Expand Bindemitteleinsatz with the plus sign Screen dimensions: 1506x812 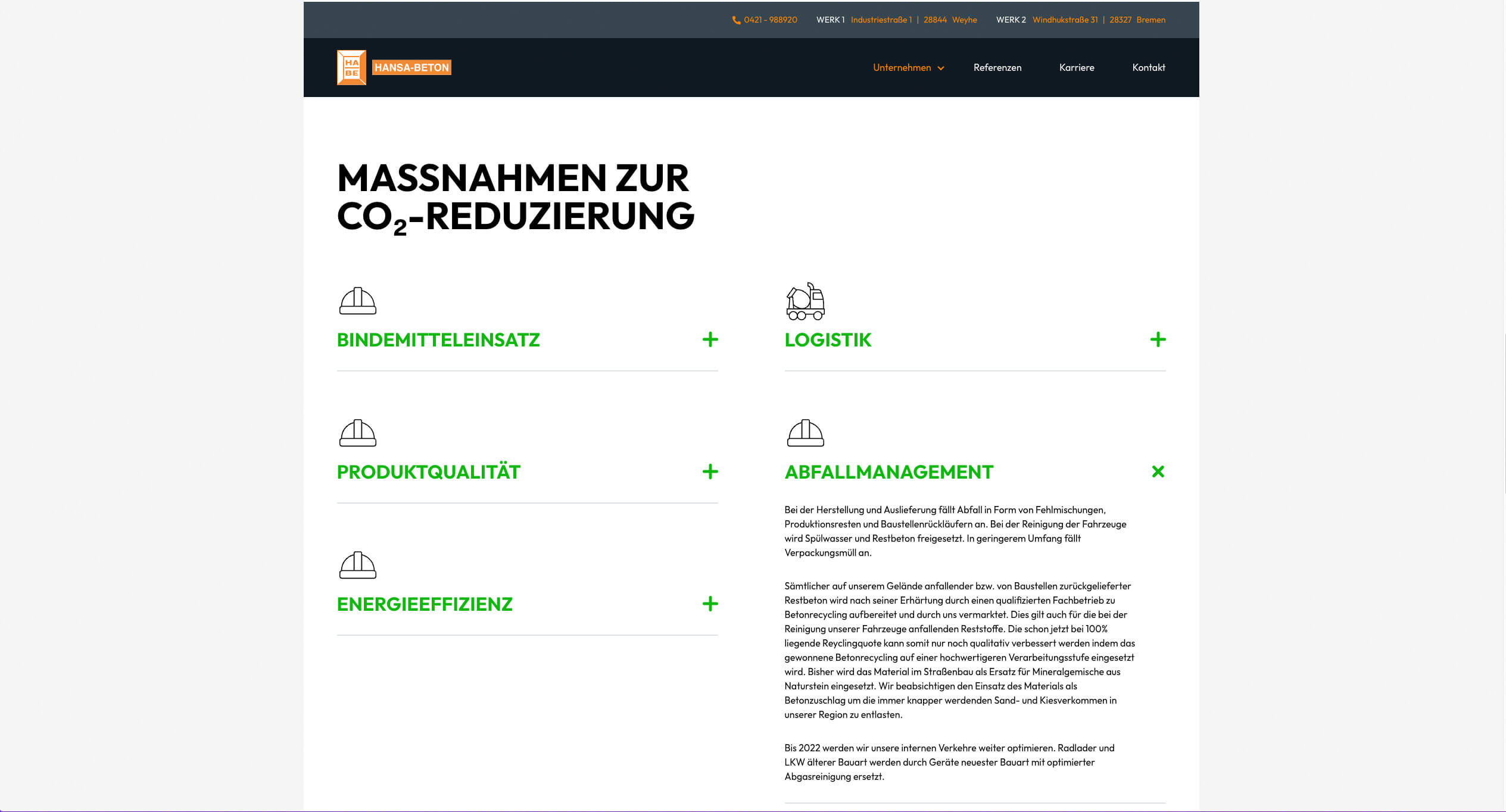tap(710, 340)
